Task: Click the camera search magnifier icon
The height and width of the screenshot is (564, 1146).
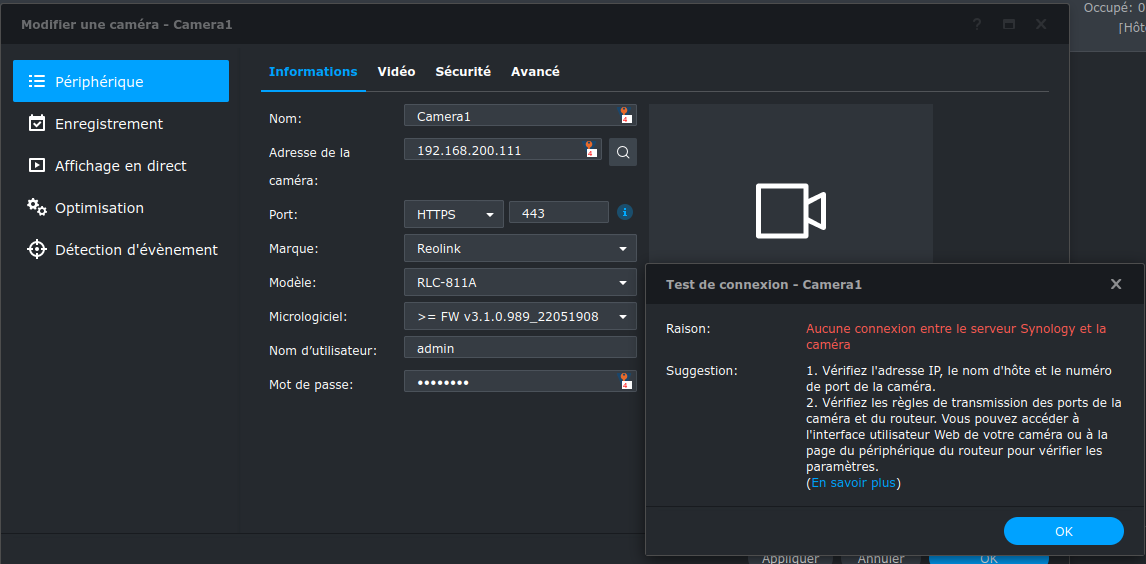Action: [x=623, y=152]
